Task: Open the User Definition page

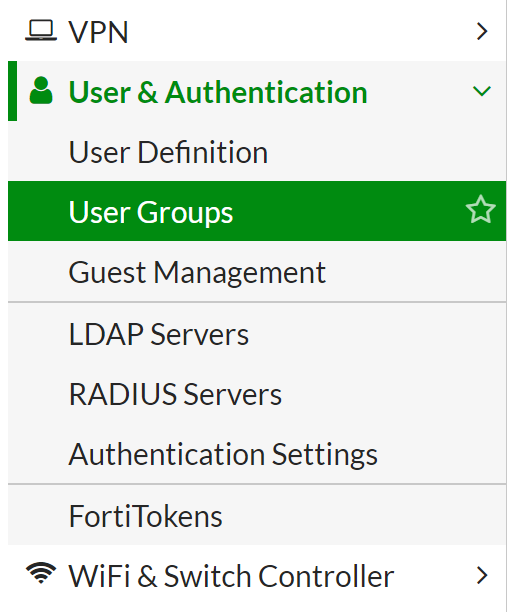Action: (168, 152)
